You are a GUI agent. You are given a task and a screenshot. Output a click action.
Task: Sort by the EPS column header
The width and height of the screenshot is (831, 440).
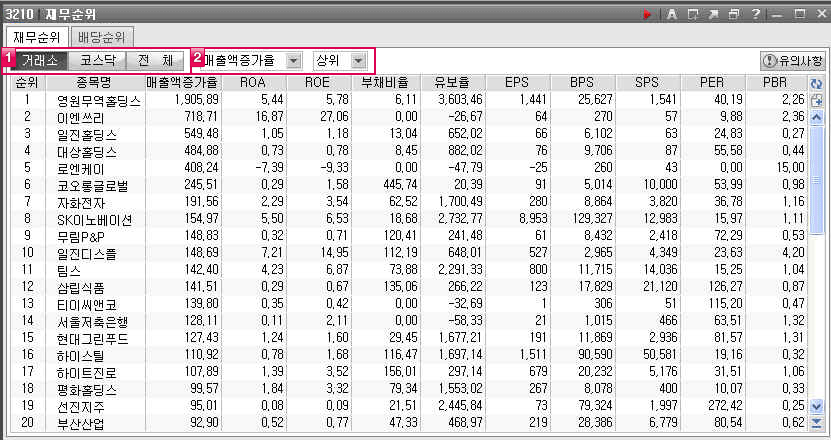[x=518, y=83]
